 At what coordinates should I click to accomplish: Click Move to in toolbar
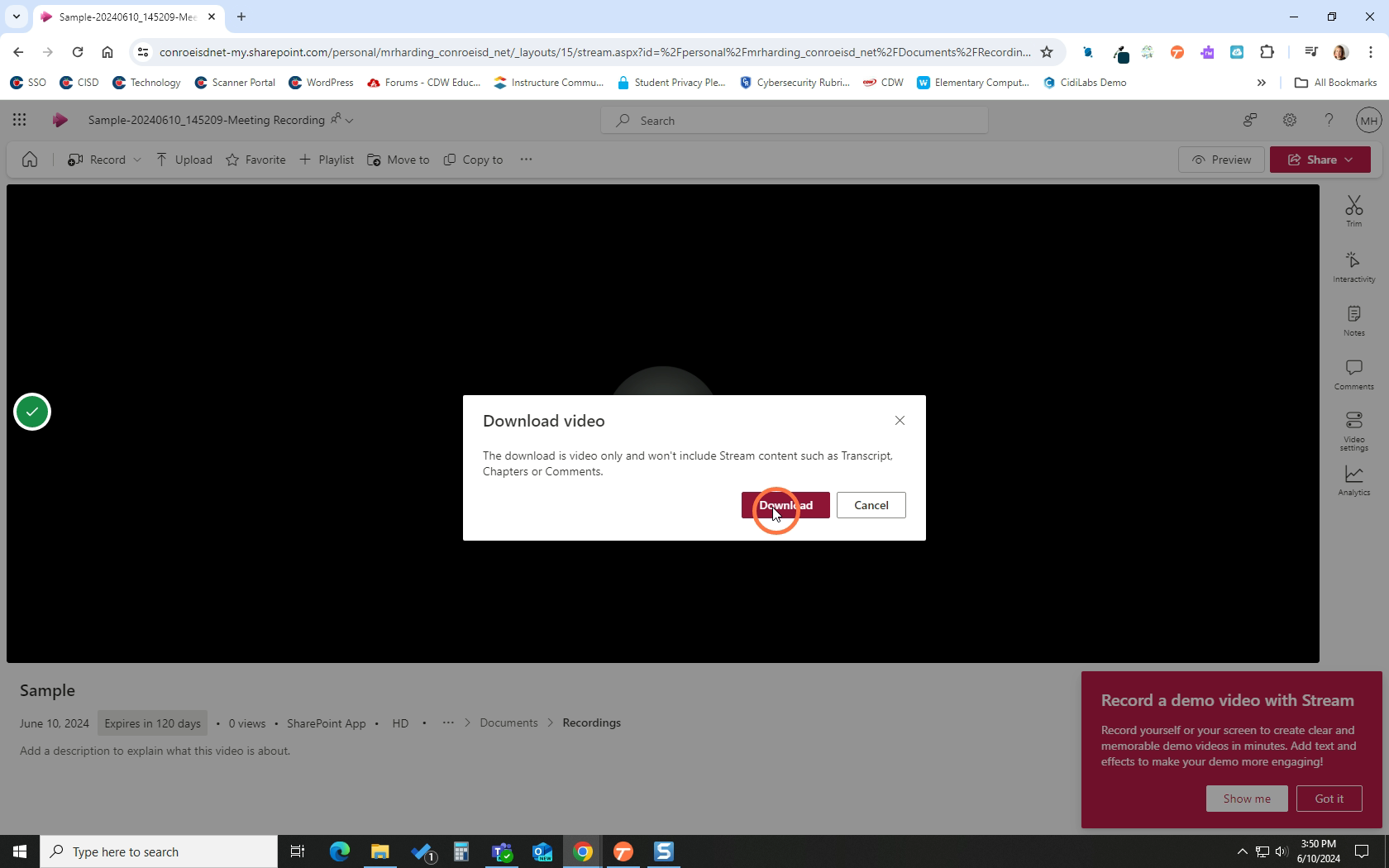(399, 160)
